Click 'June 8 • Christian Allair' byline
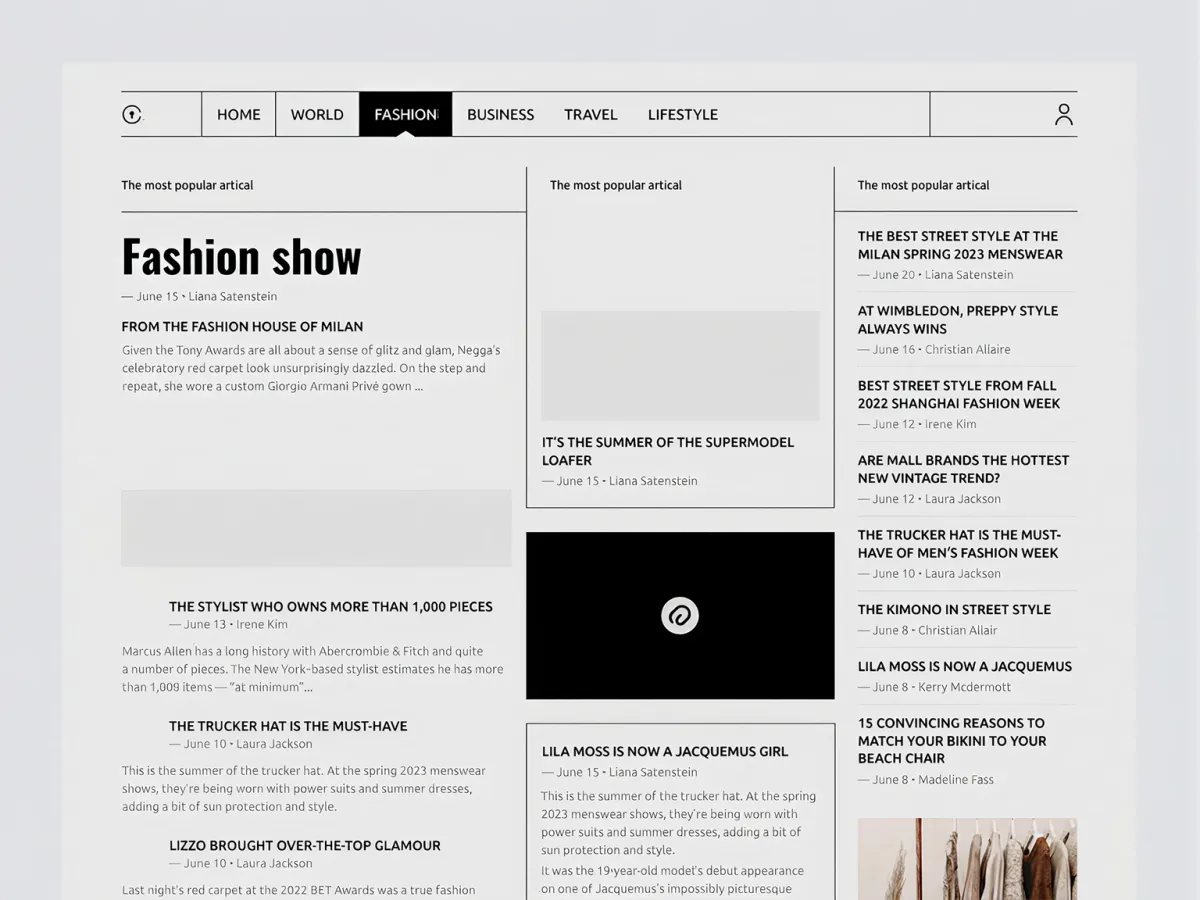The image size is (1200, 900). click(927, 630)
